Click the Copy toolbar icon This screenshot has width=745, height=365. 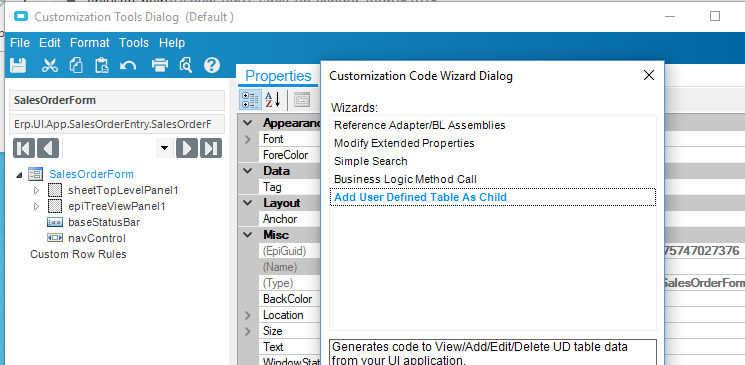pos(76,65)
